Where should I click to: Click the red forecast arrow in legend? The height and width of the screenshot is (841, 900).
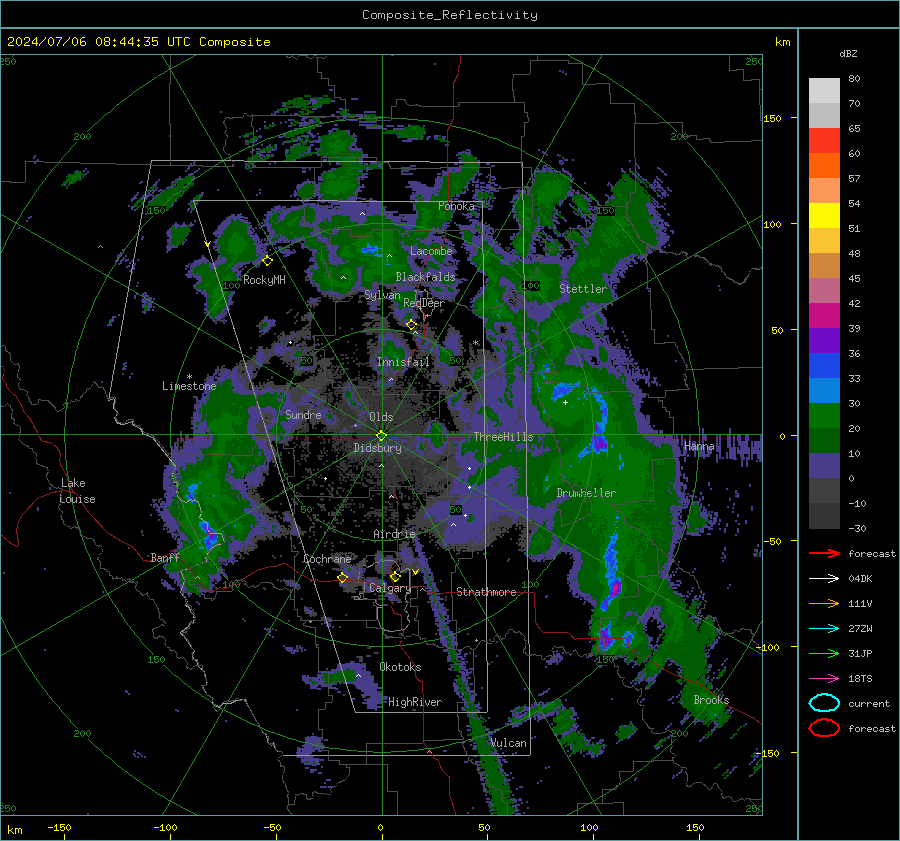point(824,553)
